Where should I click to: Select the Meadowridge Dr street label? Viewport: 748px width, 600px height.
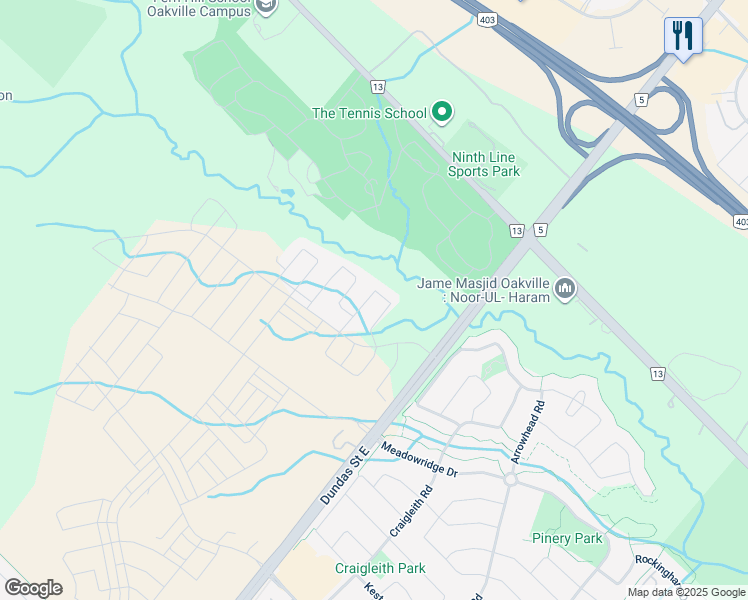(x=419, y=460)
